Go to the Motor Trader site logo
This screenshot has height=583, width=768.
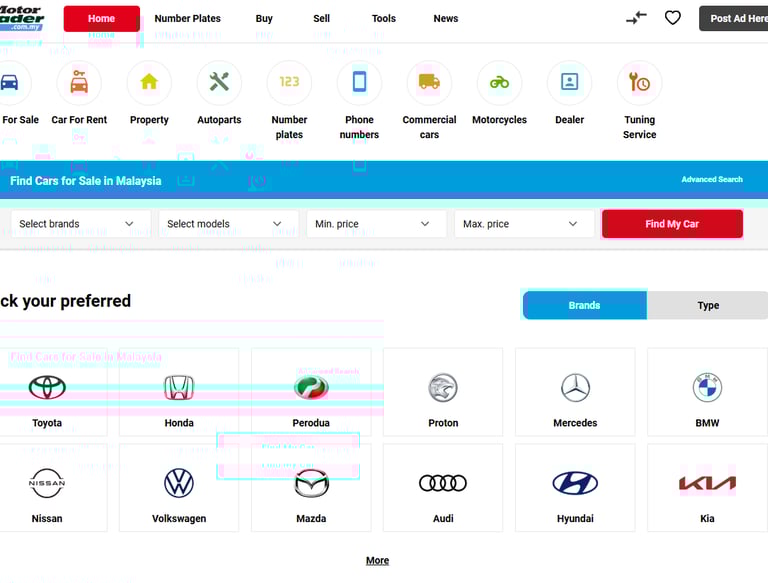click(22, 18)
